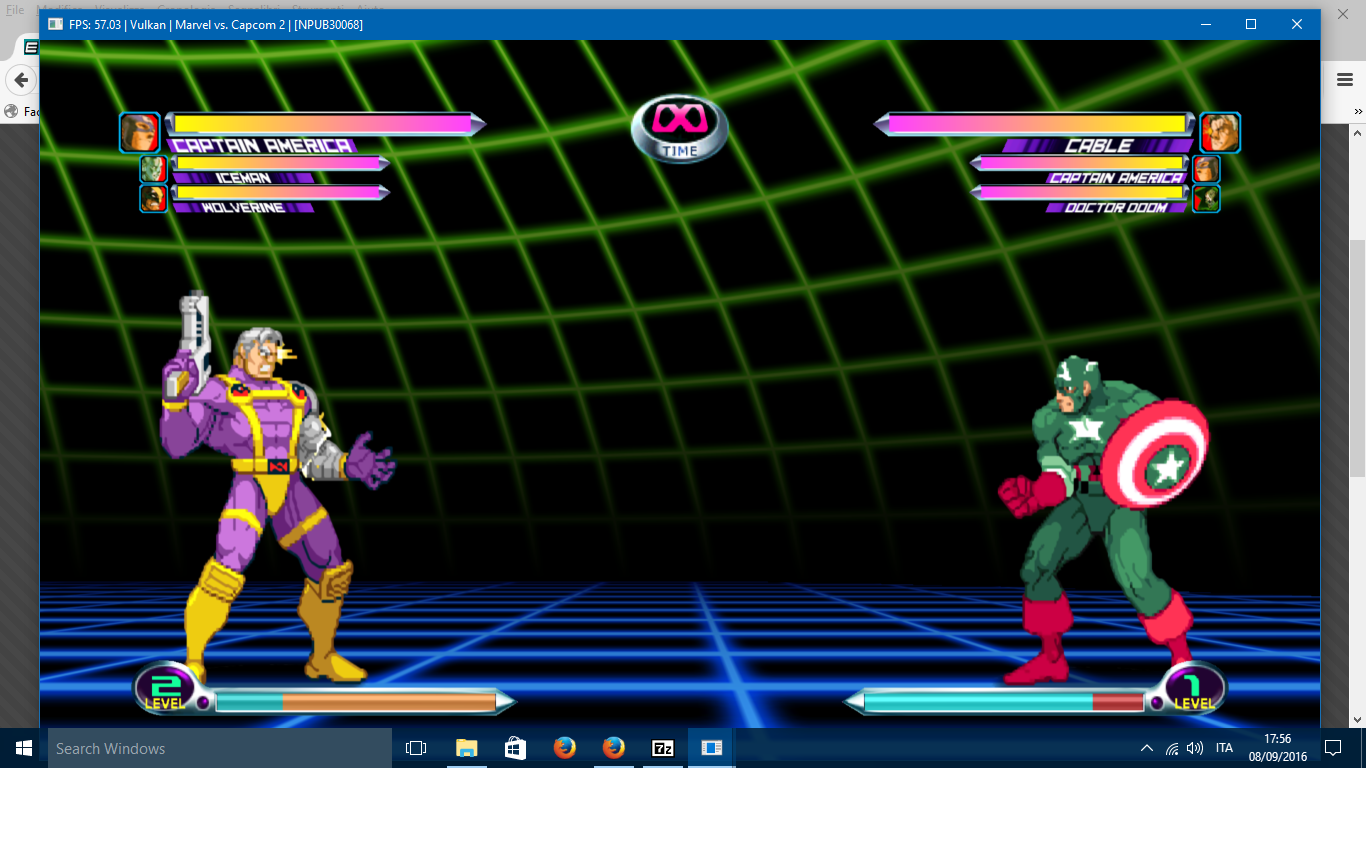The image size is (1366, 856).
Task: Click the Cable character portrait
Action: click(1220, 132)
